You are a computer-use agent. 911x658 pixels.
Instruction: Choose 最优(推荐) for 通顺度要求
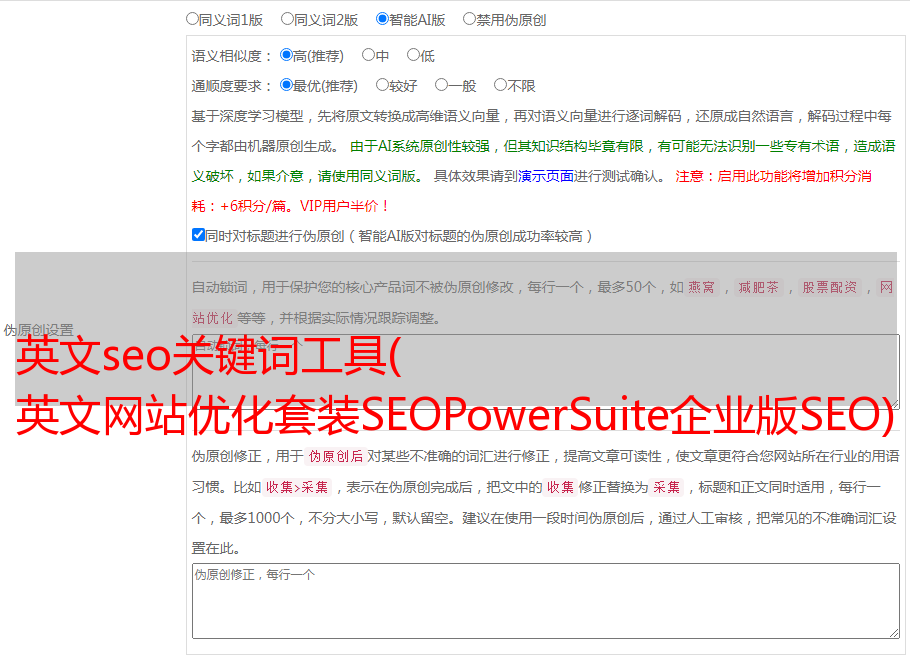pyautogui.click(x=286, y=85)
